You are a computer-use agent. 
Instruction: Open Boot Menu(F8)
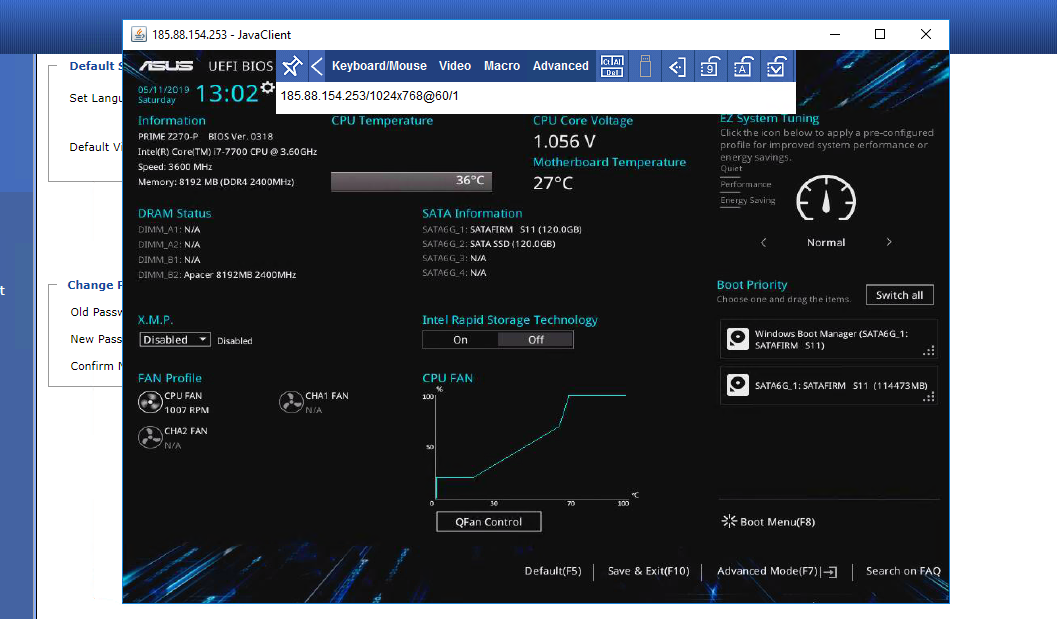(x=768, y=522)
